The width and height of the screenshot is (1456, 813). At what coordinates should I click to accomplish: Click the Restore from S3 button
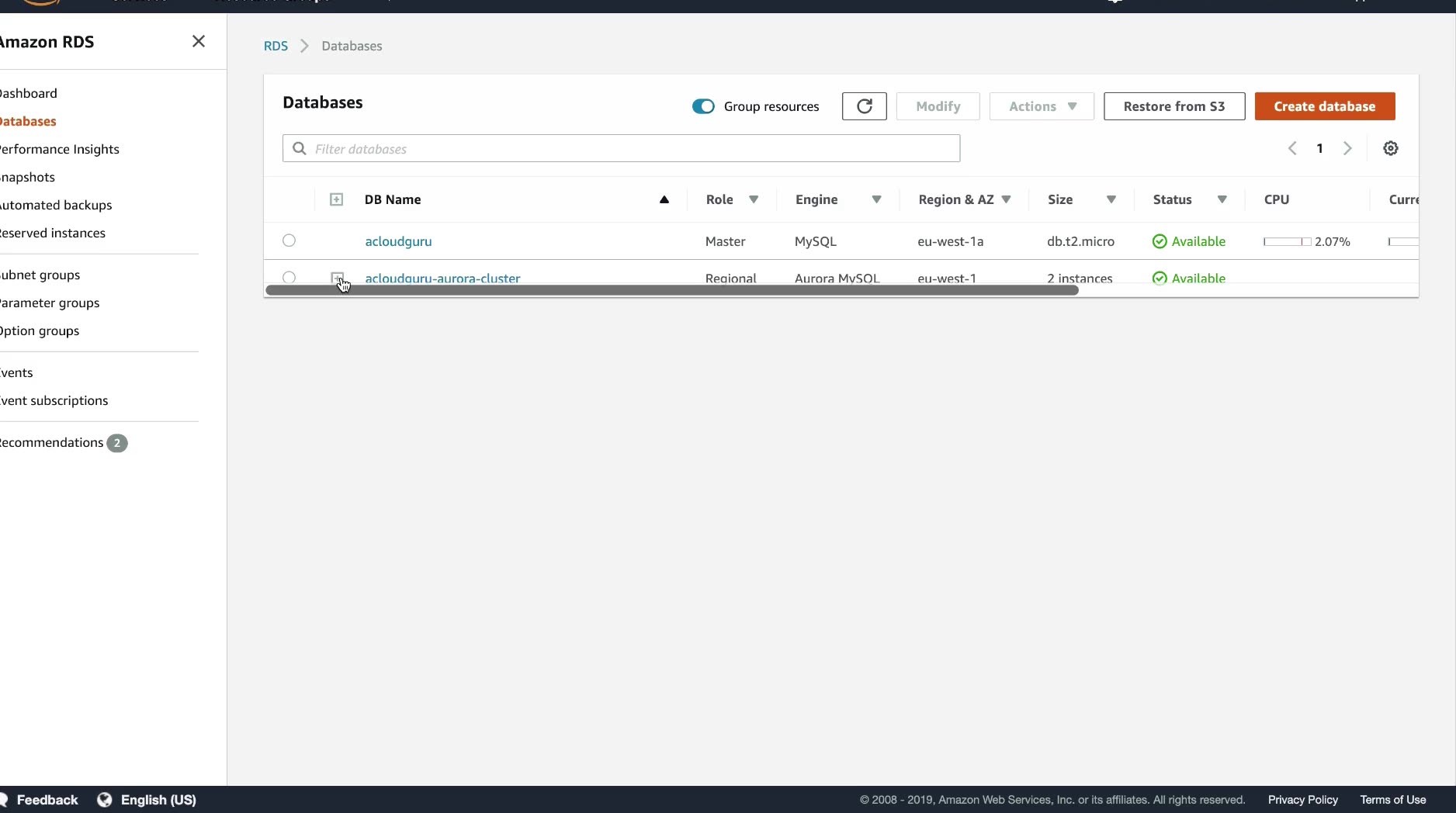point(1173,106)
